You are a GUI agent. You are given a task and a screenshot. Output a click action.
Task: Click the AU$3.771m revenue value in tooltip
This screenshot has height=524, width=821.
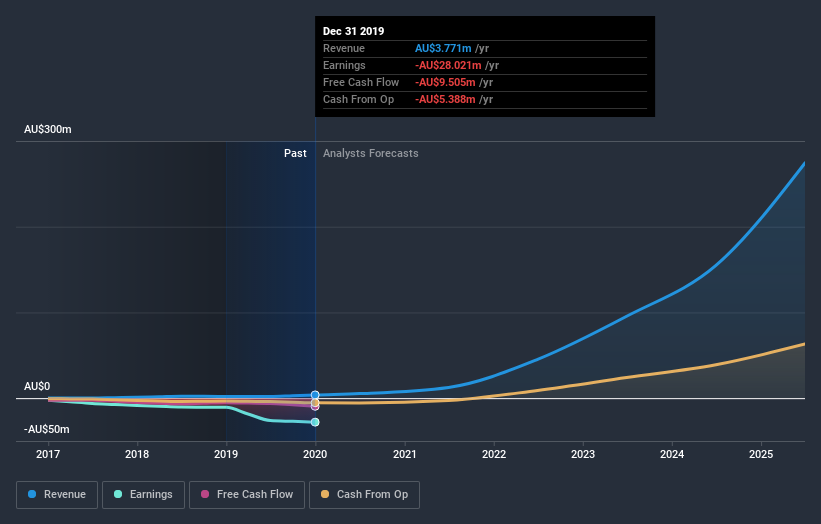443,48
